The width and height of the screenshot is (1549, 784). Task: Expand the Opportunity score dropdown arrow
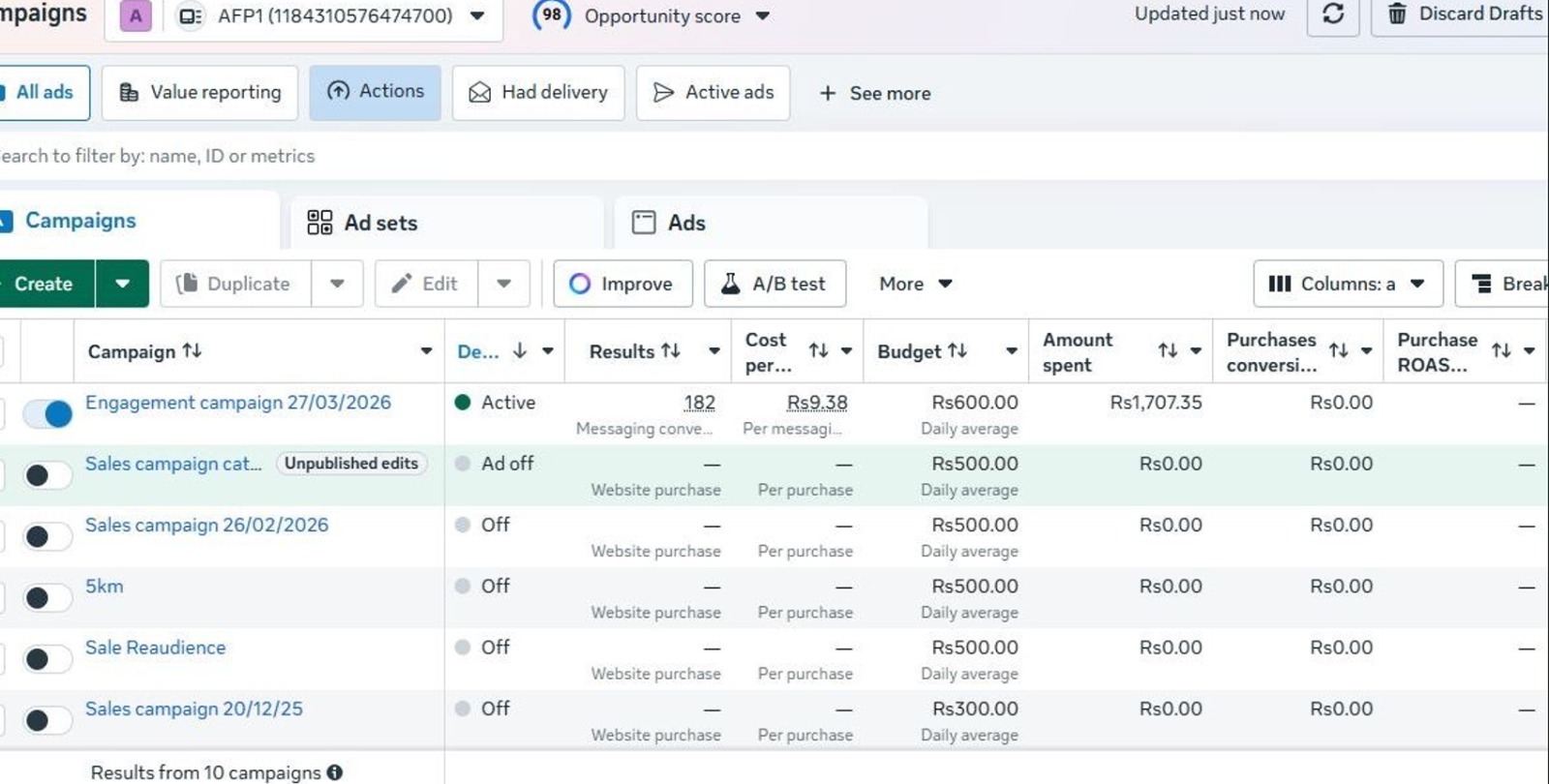coord(763,16)
